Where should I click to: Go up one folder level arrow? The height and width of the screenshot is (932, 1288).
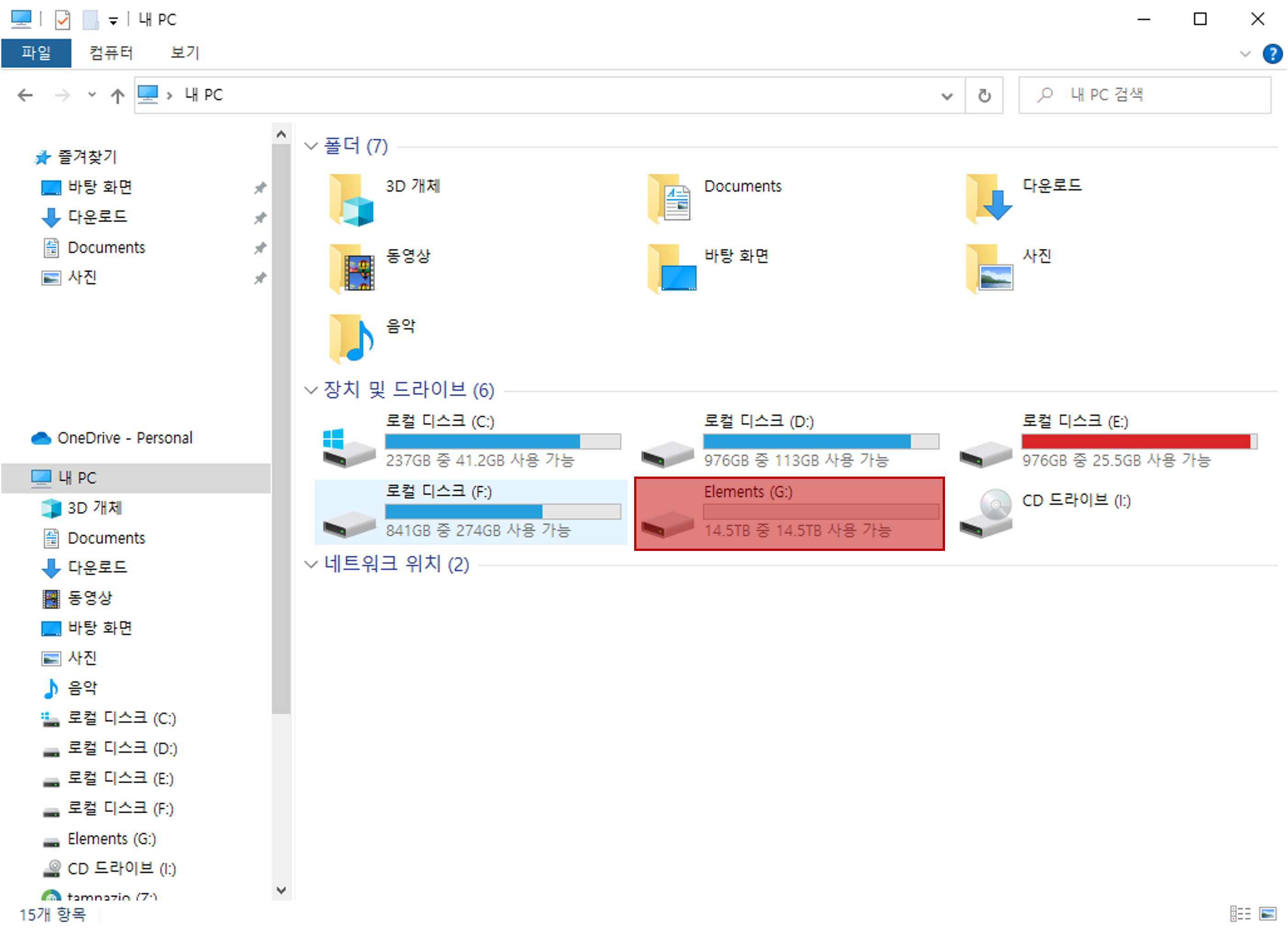pyautogui.click(x=117, y=95)
